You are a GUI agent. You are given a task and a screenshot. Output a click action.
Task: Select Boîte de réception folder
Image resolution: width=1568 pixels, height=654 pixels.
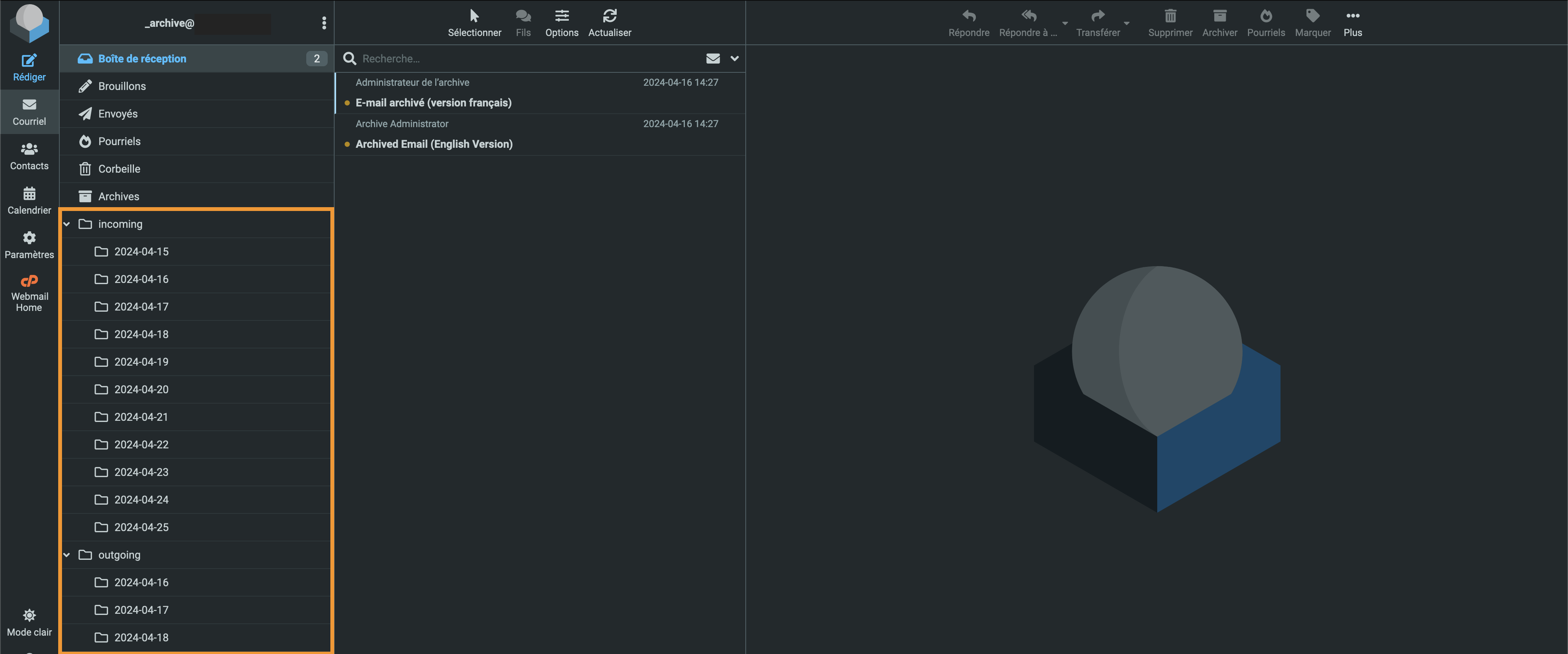pyautogui.click(x=197, y=59)
